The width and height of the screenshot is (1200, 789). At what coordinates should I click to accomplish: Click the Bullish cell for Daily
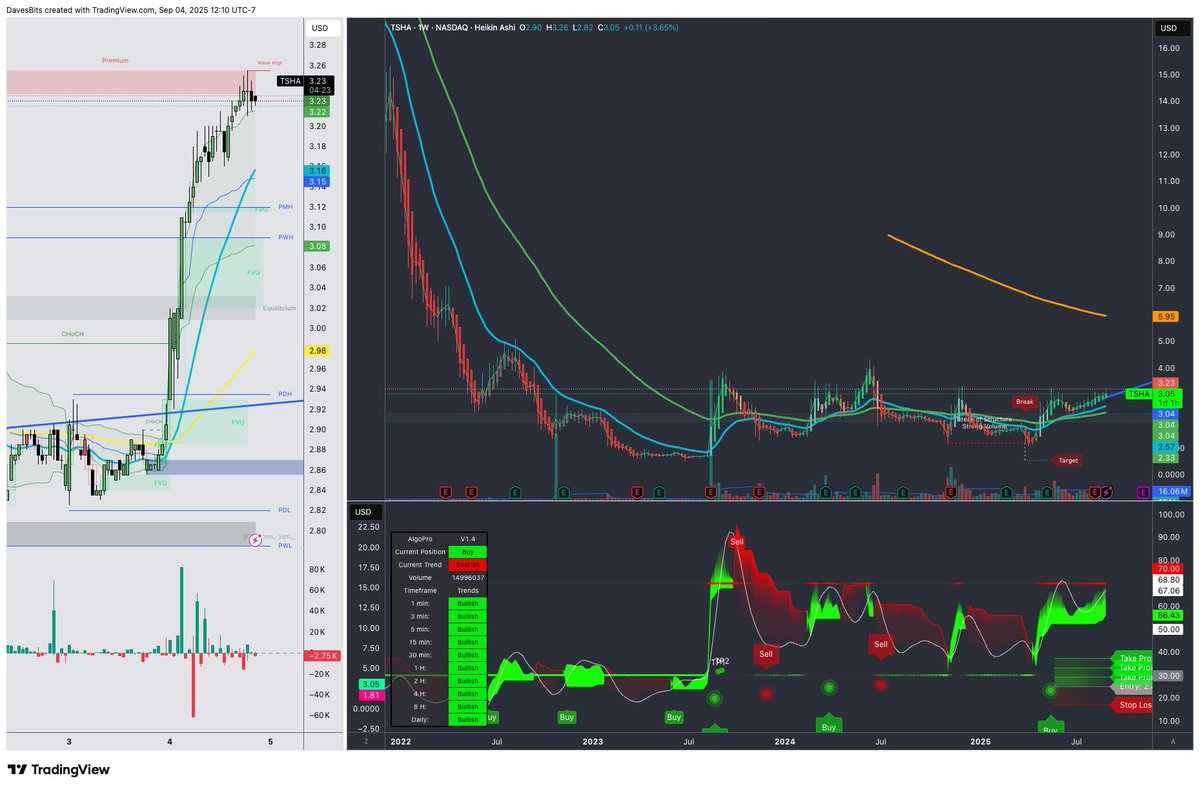tap(468, 719)
